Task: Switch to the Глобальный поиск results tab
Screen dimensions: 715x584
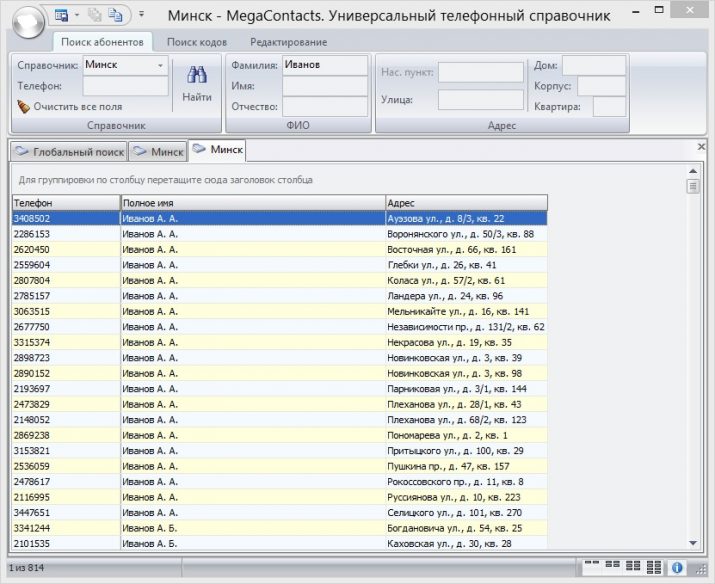Action: click(x=69, y=152)
